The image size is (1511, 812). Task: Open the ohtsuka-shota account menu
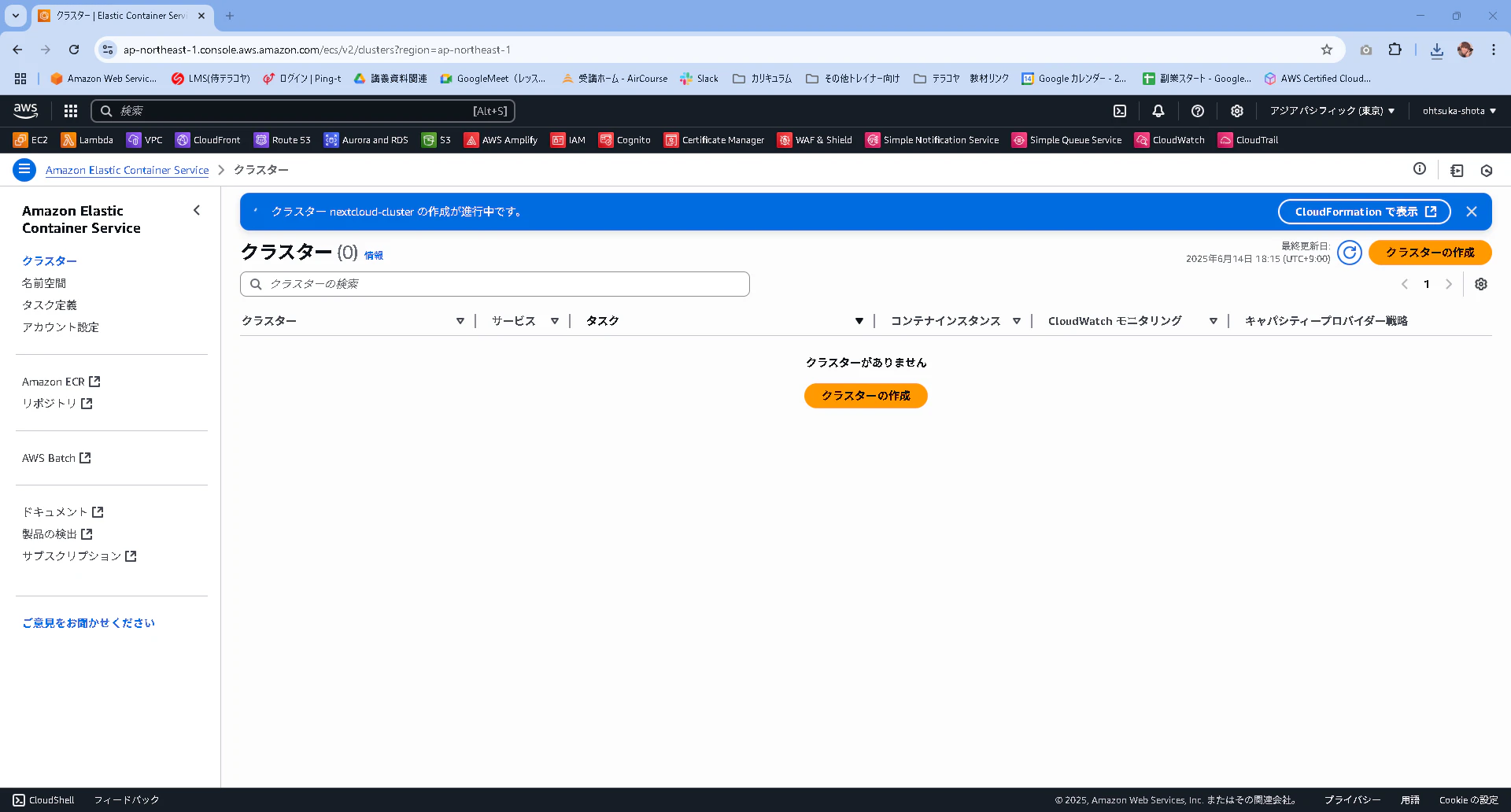pos(1459,111)
